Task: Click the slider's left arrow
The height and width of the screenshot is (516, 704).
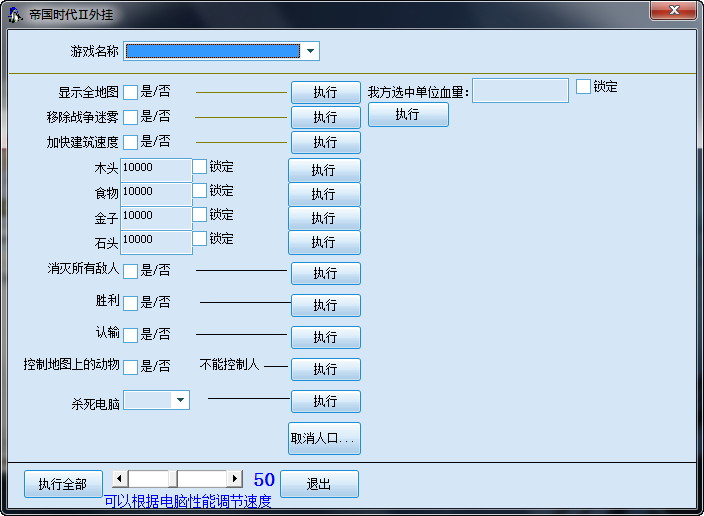Action: click(x=119, y=479)
